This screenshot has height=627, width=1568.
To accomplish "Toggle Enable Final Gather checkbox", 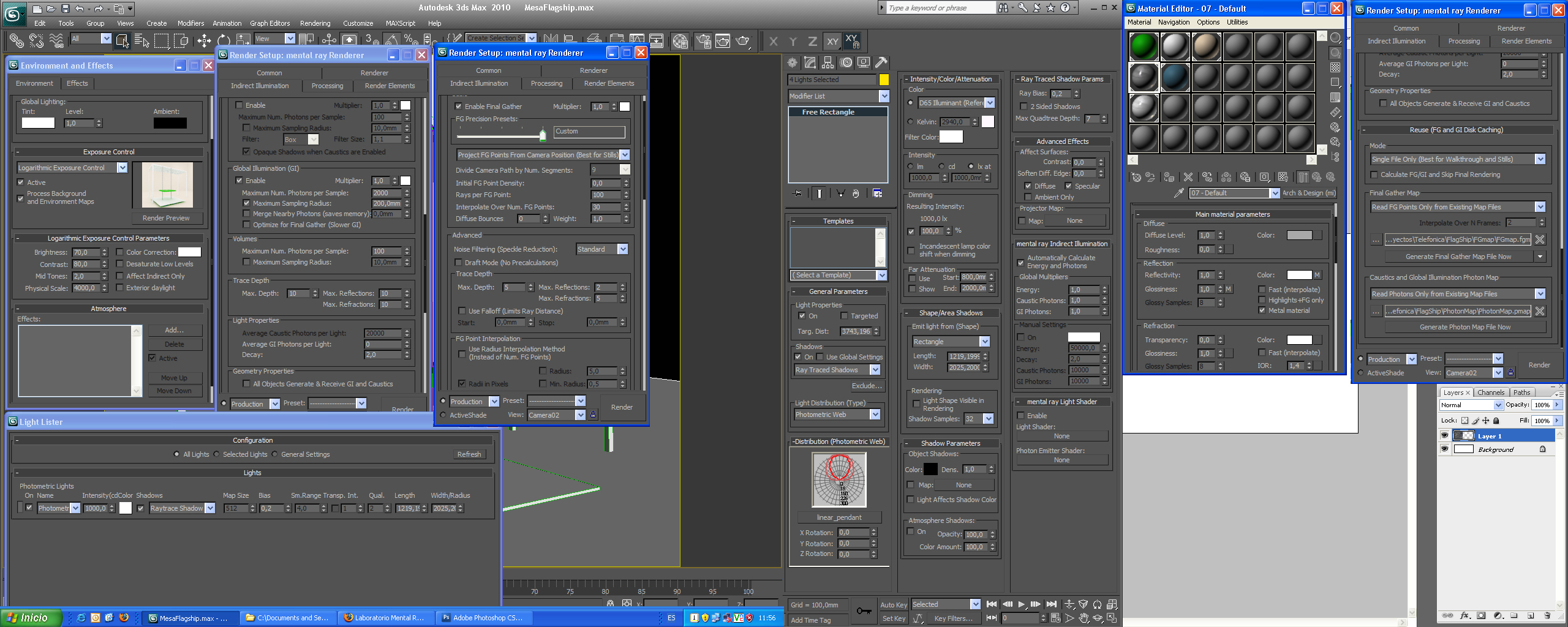I will [x=458, y=107].
